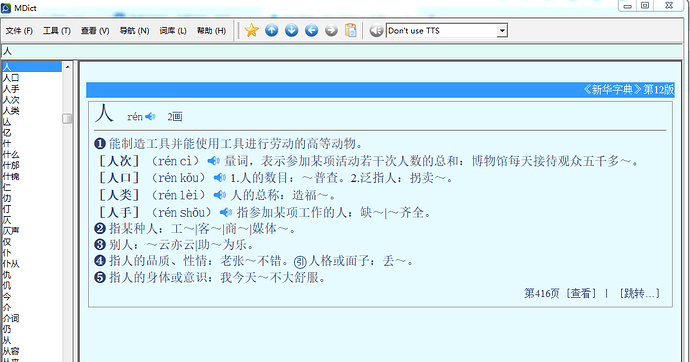Image resolution: width=690 pixels, height=362 pixels.
Task: Click the word list scrollbar up arrow
Action: coord(67,67)
